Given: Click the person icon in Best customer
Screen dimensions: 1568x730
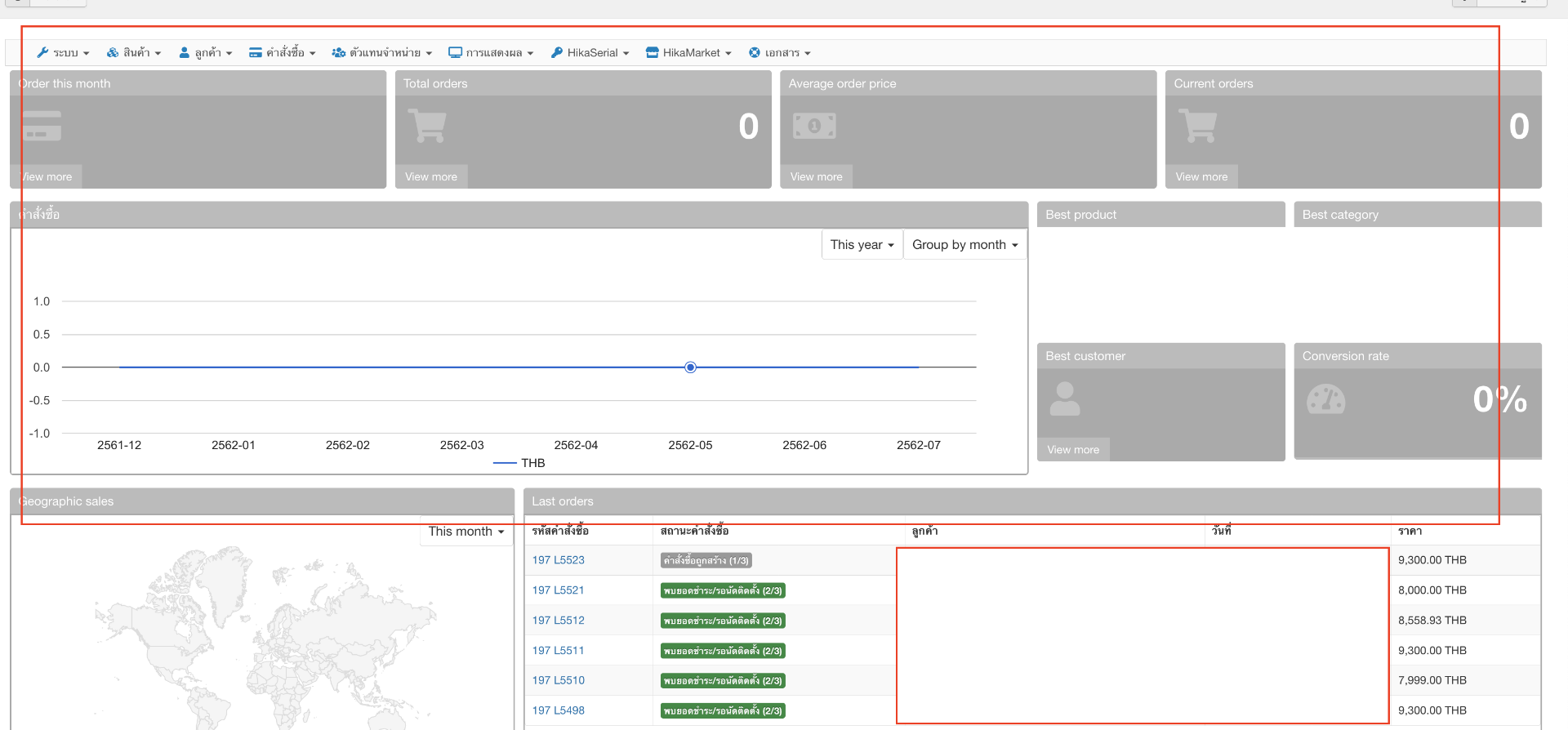Looking at the screenshot, I should [x=1064, y=399].
